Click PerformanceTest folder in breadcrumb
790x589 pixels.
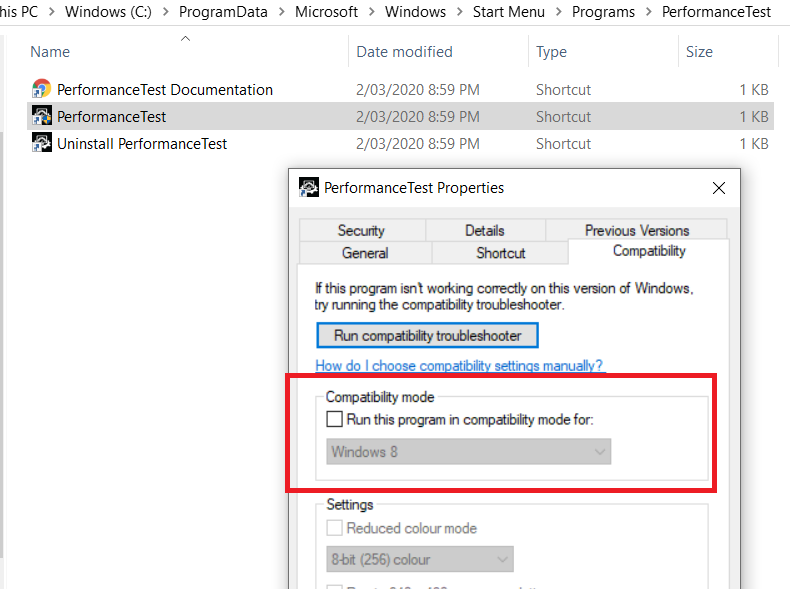(x=716, y=12)
